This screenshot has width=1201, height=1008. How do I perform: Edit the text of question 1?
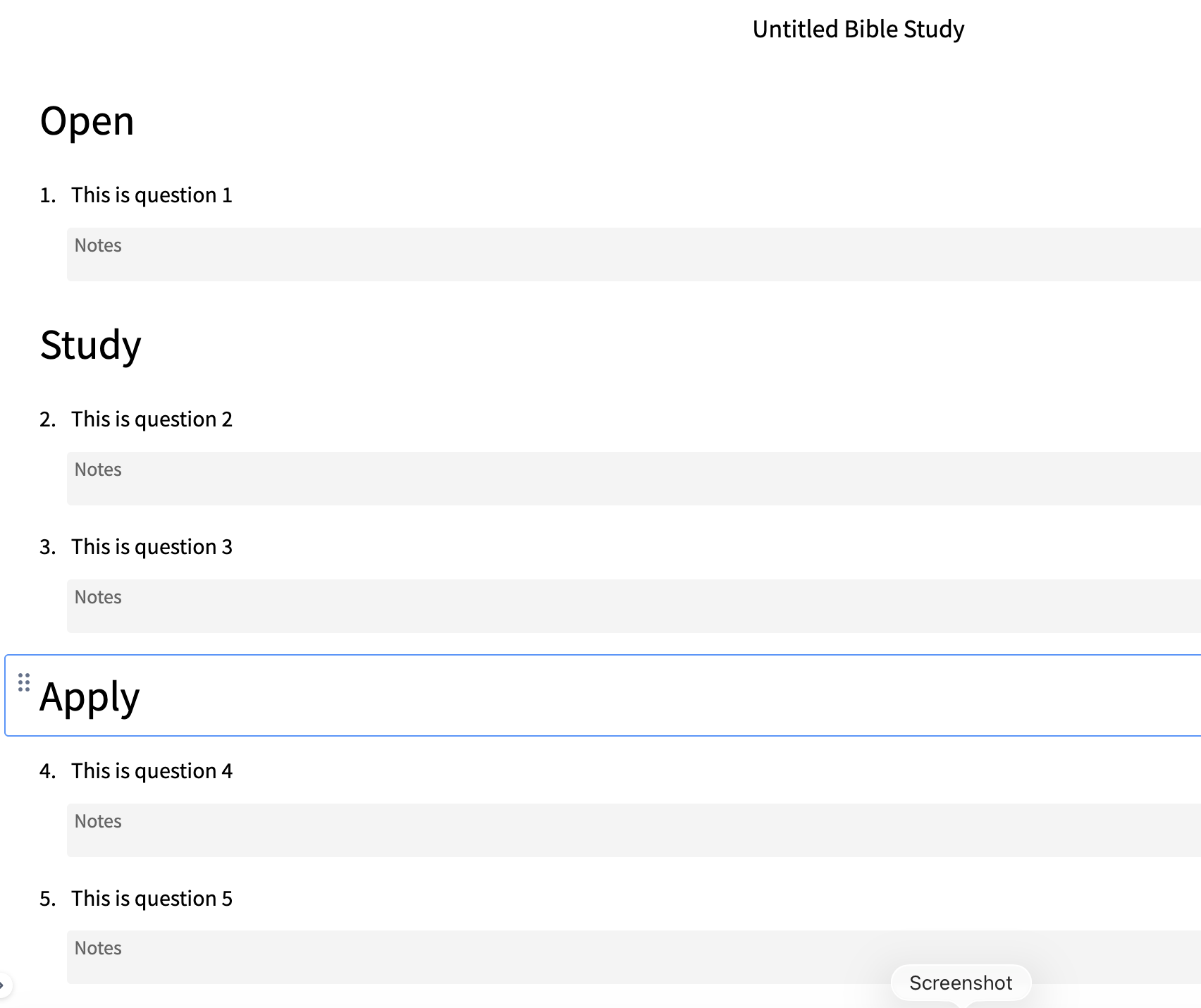[152, 195]
